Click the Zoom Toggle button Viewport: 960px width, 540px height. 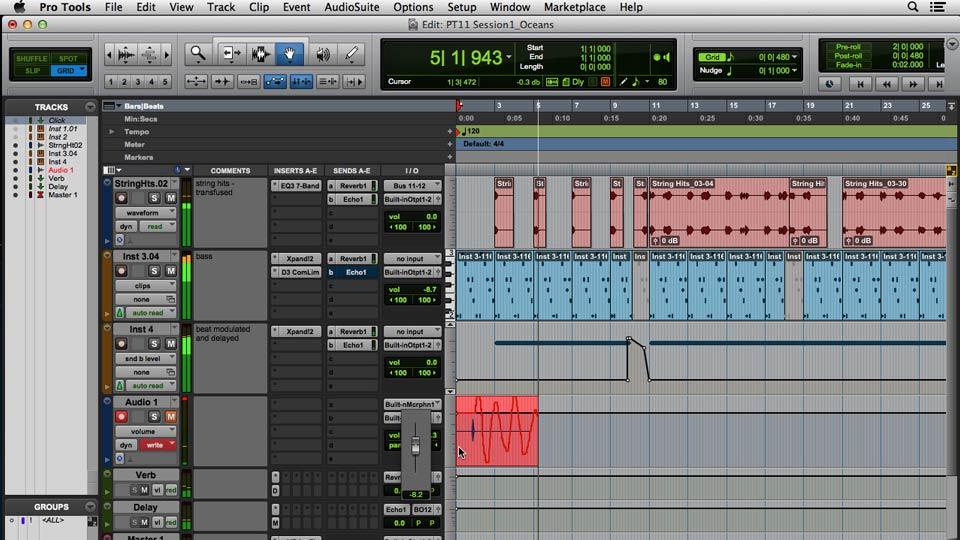point(197,81)
